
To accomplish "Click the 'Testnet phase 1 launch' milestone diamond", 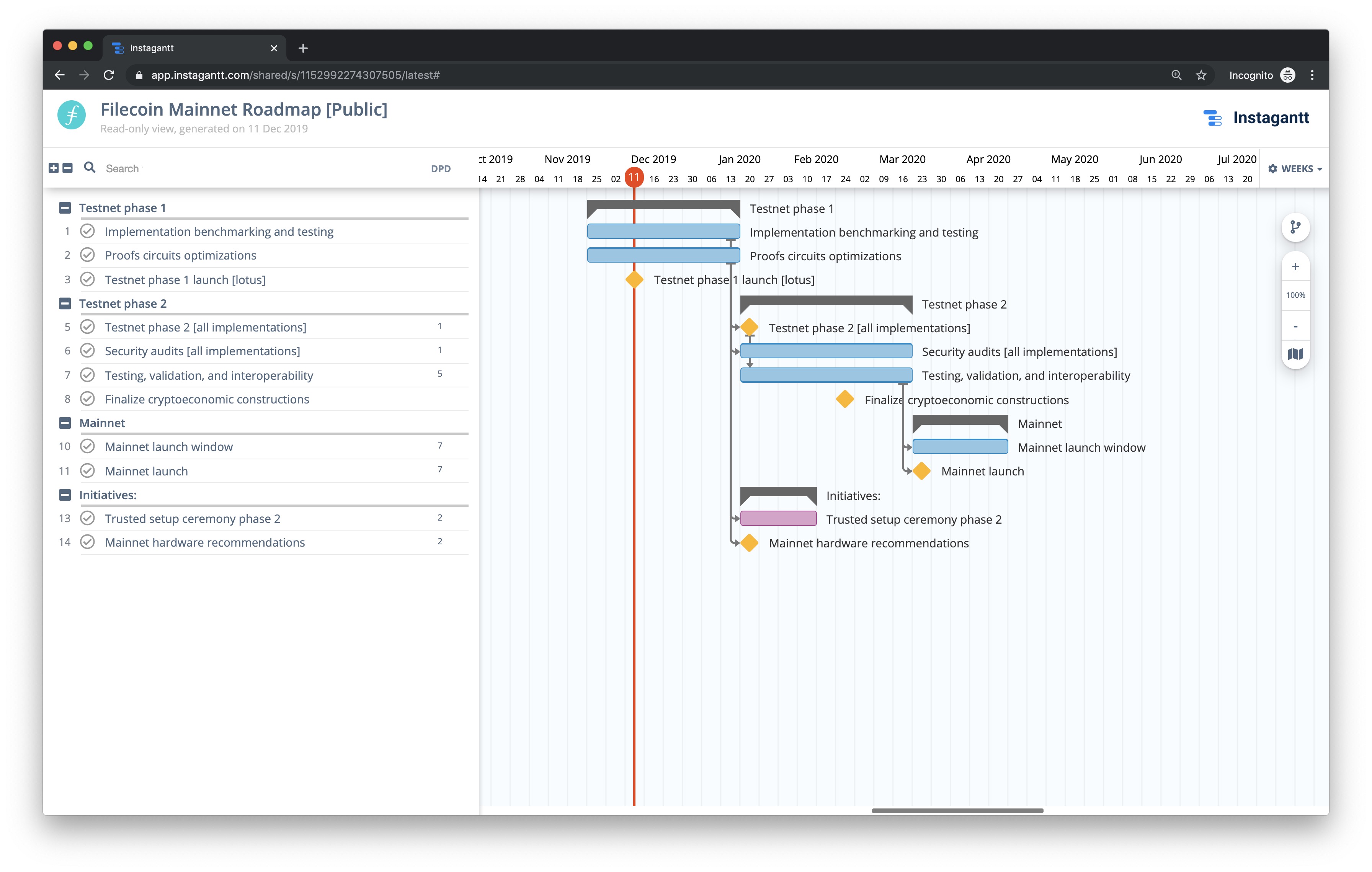I will [x=634, y=280].
